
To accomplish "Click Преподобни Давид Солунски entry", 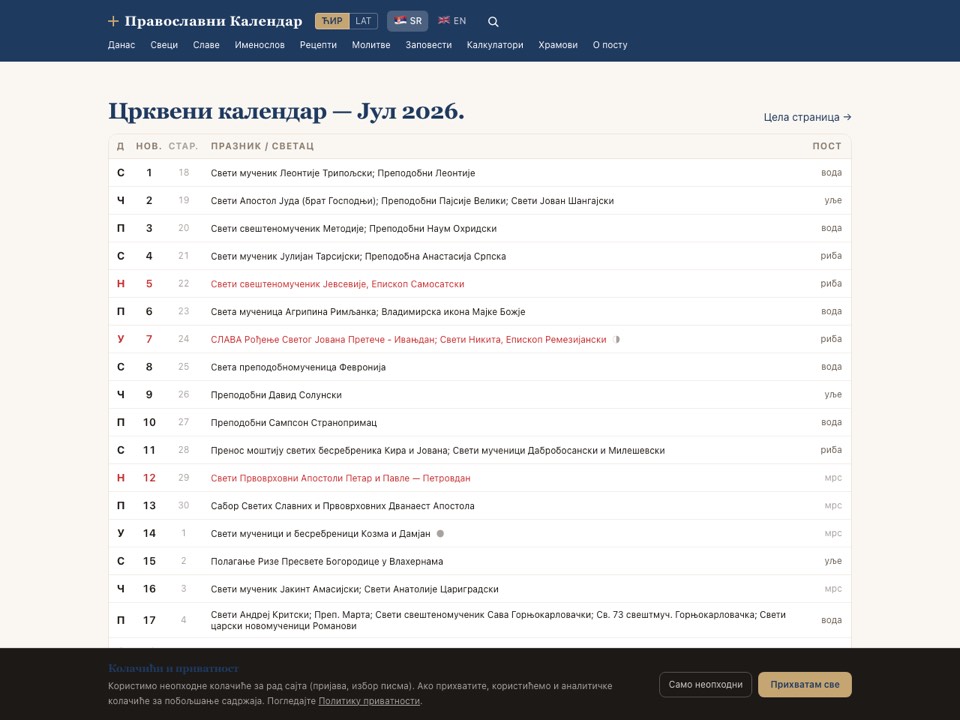I will coord(276,395).
